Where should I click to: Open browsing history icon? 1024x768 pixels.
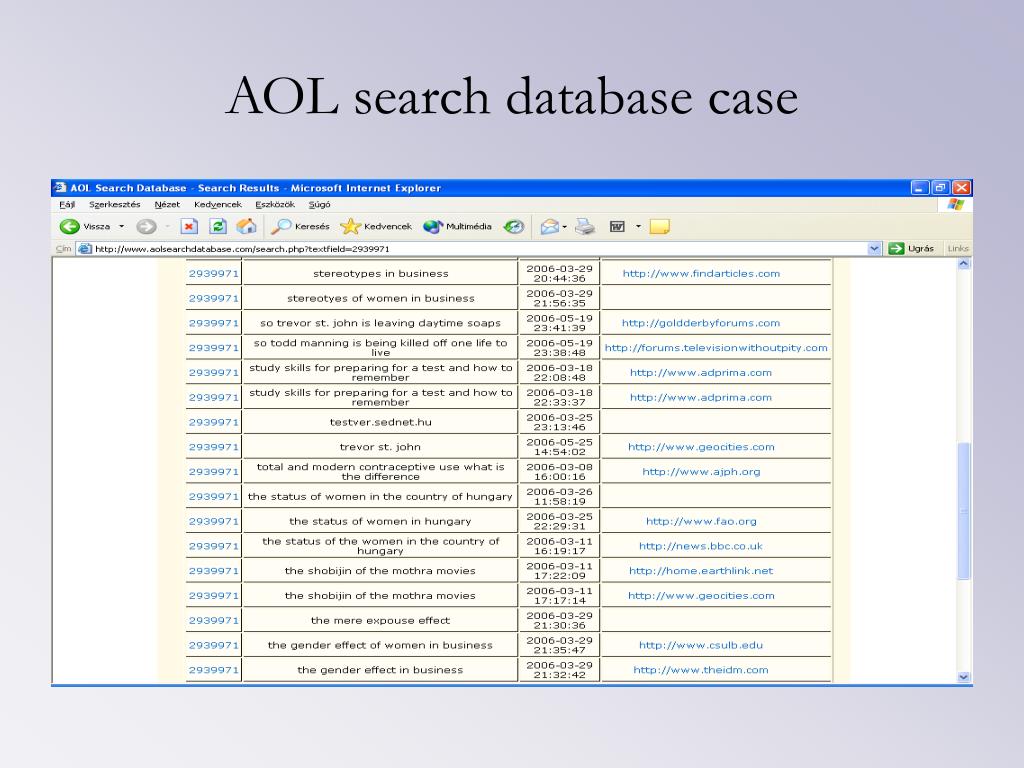pyautogui.click(x=514, y=227)
